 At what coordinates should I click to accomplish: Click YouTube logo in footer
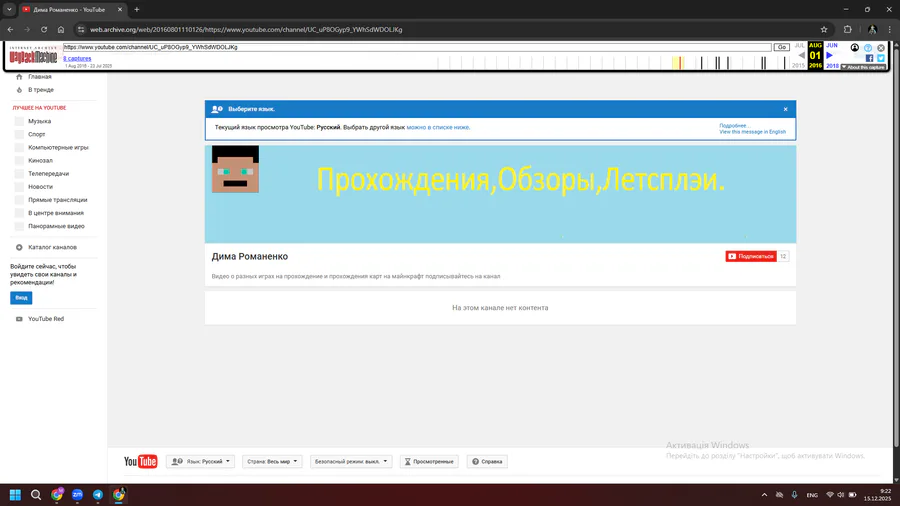(x=141, y=461)
